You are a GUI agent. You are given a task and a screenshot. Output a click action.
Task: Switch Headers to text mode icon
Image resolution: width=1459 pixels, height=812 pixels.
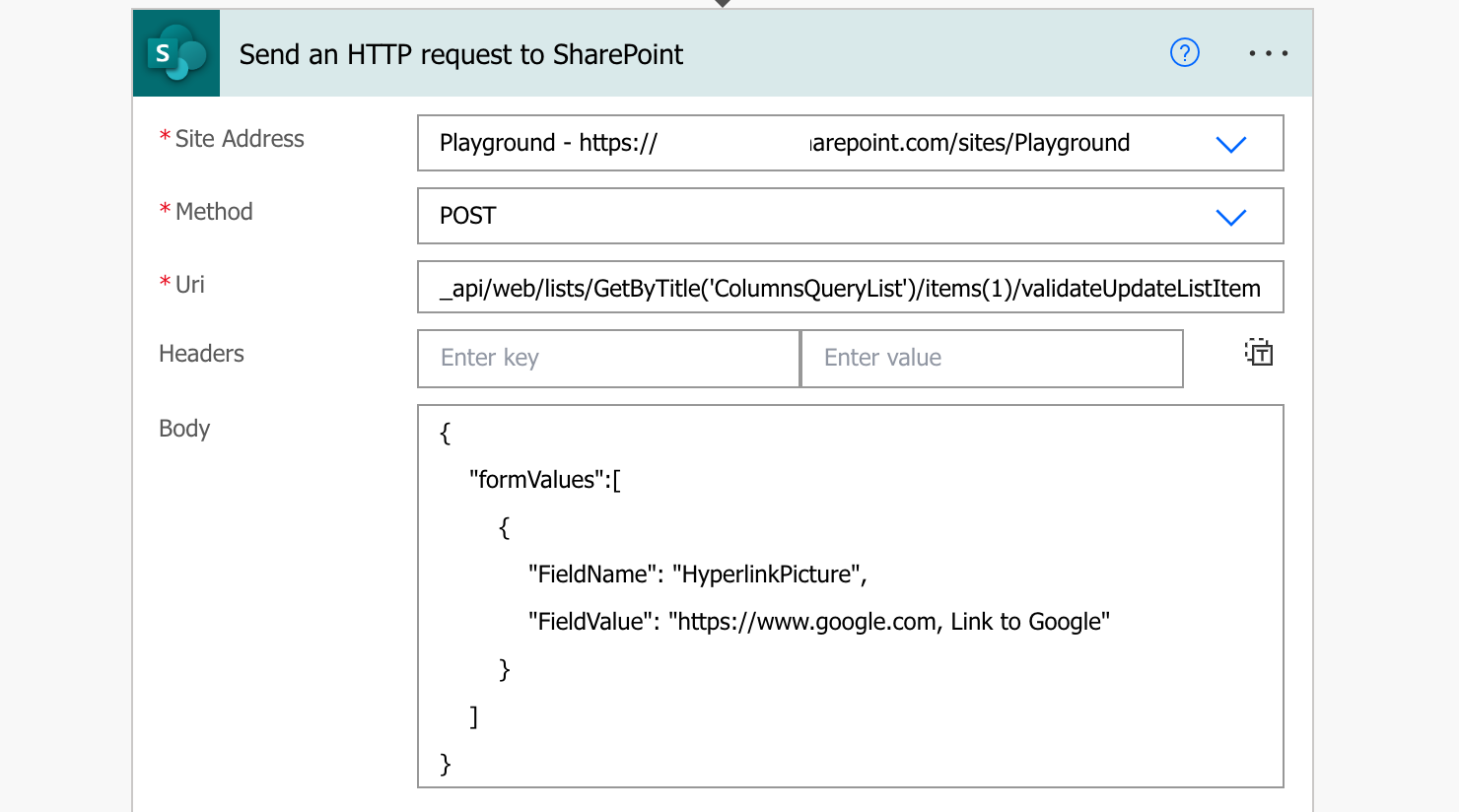pos(1259,352)
